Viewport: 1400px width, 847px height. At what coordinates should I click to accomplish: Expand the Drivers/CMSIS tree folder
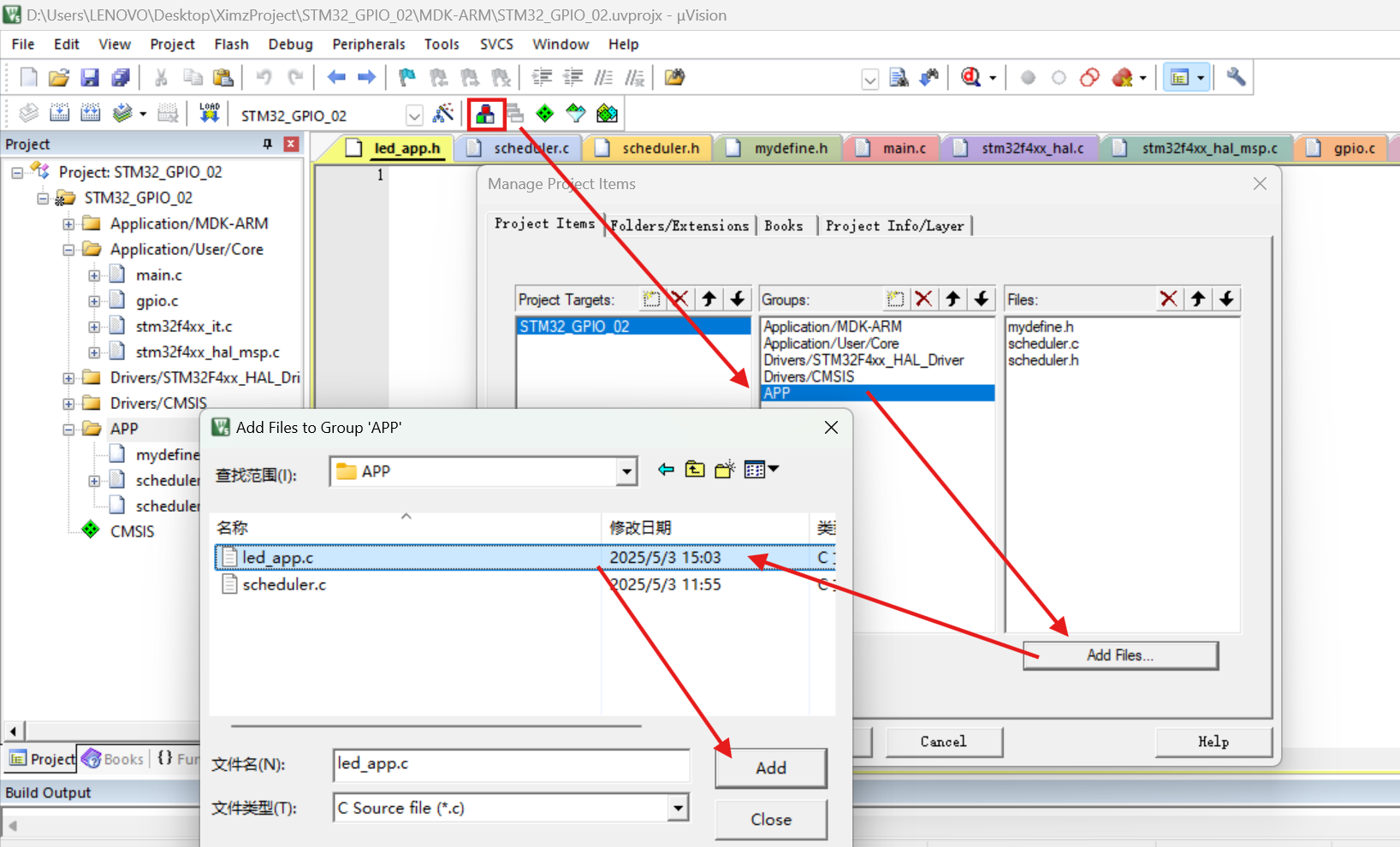coord(68,404)
